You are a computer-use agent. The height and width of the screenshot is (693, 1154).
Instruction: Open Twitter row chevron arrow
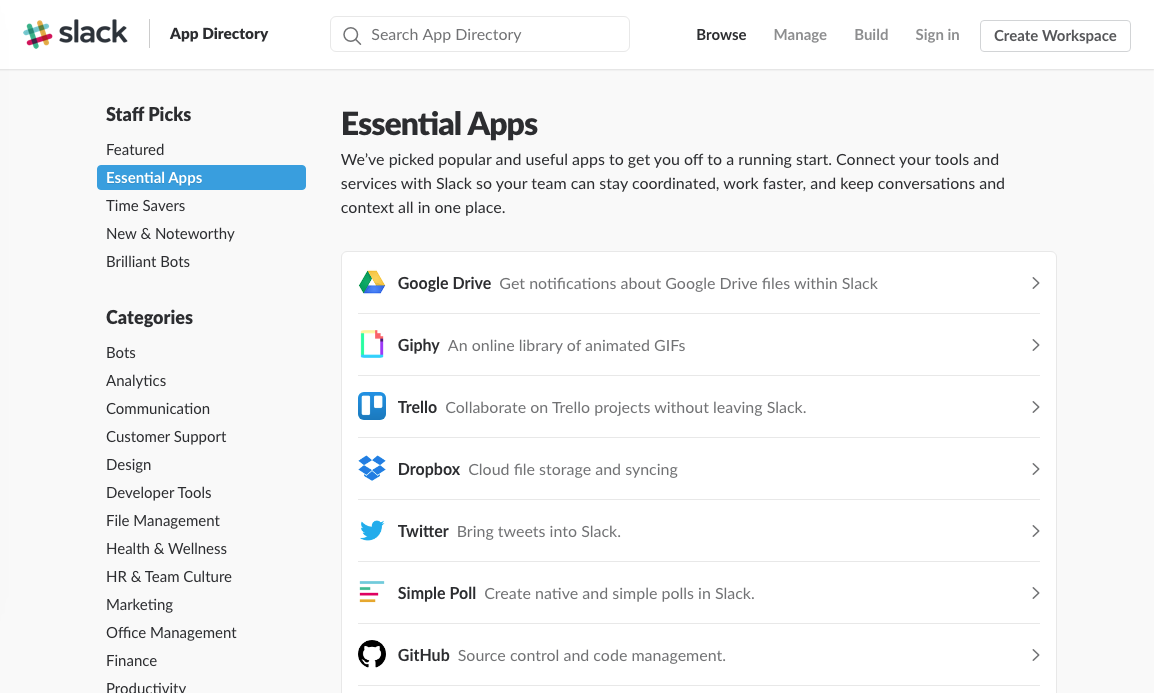click(x=1035, y=531)
